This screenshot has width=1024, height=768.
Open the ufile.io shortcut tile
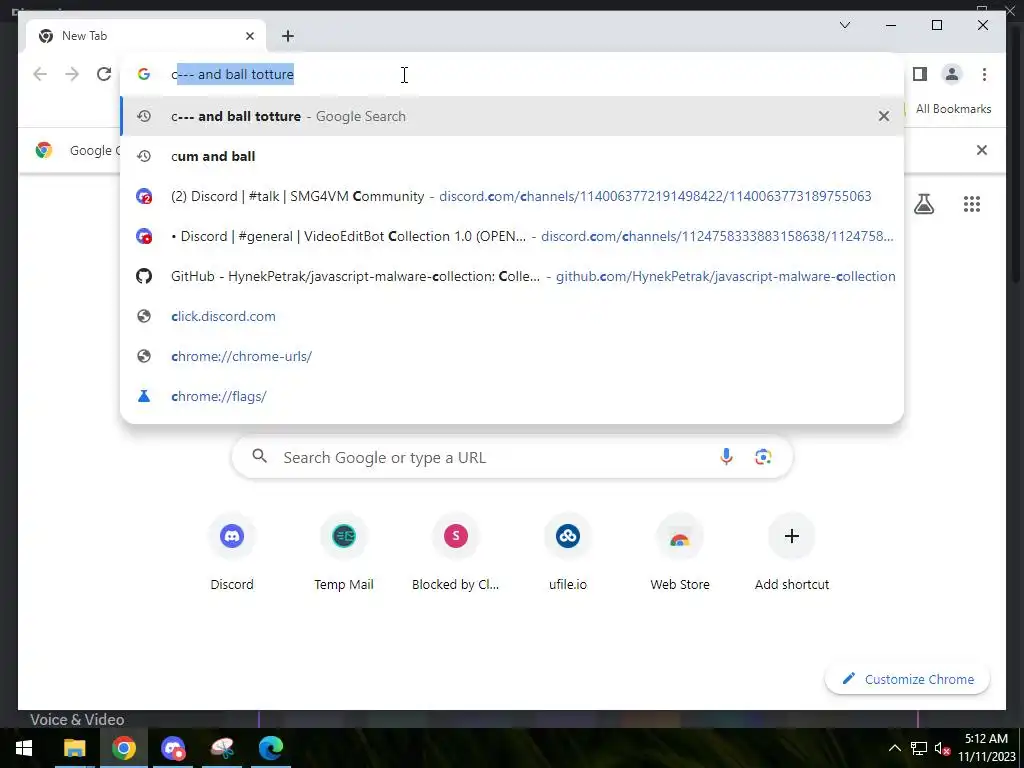click(568, 554)
